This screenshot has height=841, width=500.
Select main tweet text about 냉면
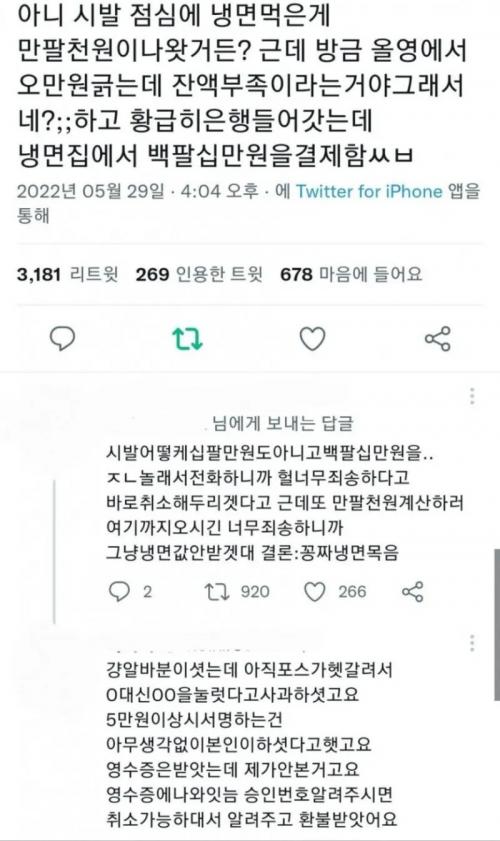(x=241, y=86)
